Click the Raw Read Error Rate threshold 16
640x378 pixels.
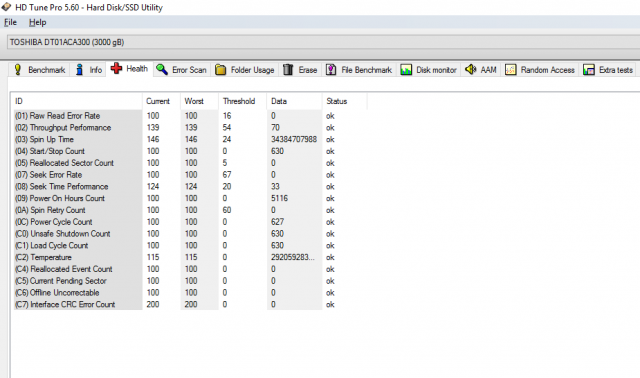point(227,116)
